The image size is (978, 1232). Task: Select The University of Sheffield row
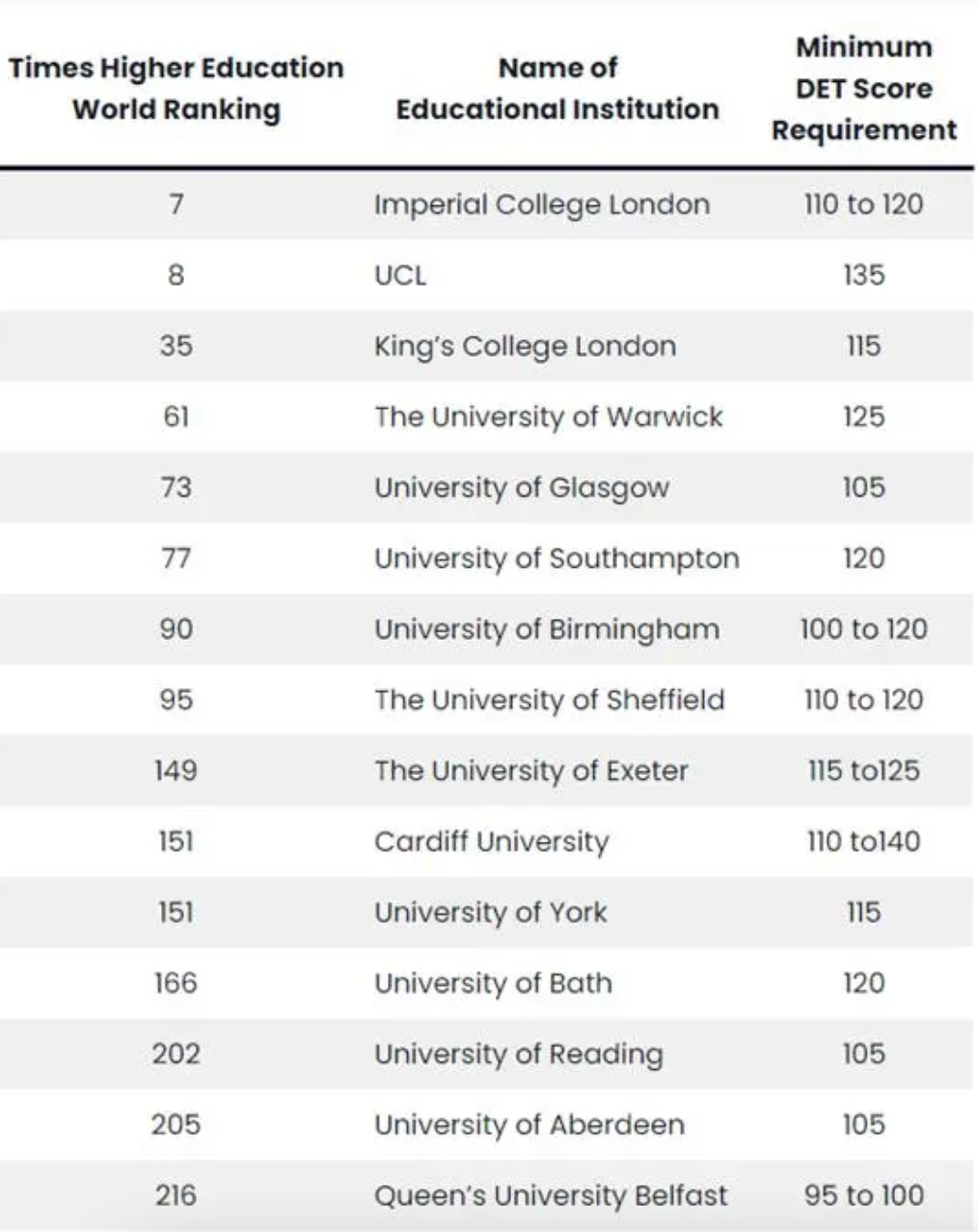549,700
